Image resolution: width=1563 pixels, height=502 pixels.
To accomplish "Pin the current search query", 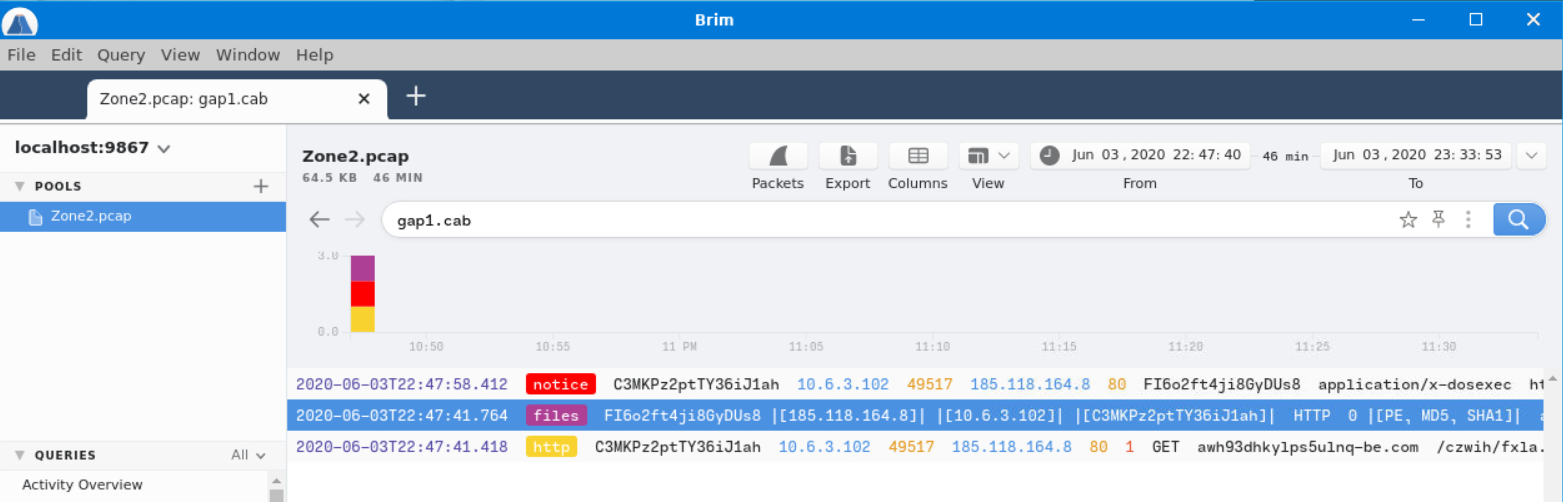I will pyautogui.click(x=1439, y=220).
